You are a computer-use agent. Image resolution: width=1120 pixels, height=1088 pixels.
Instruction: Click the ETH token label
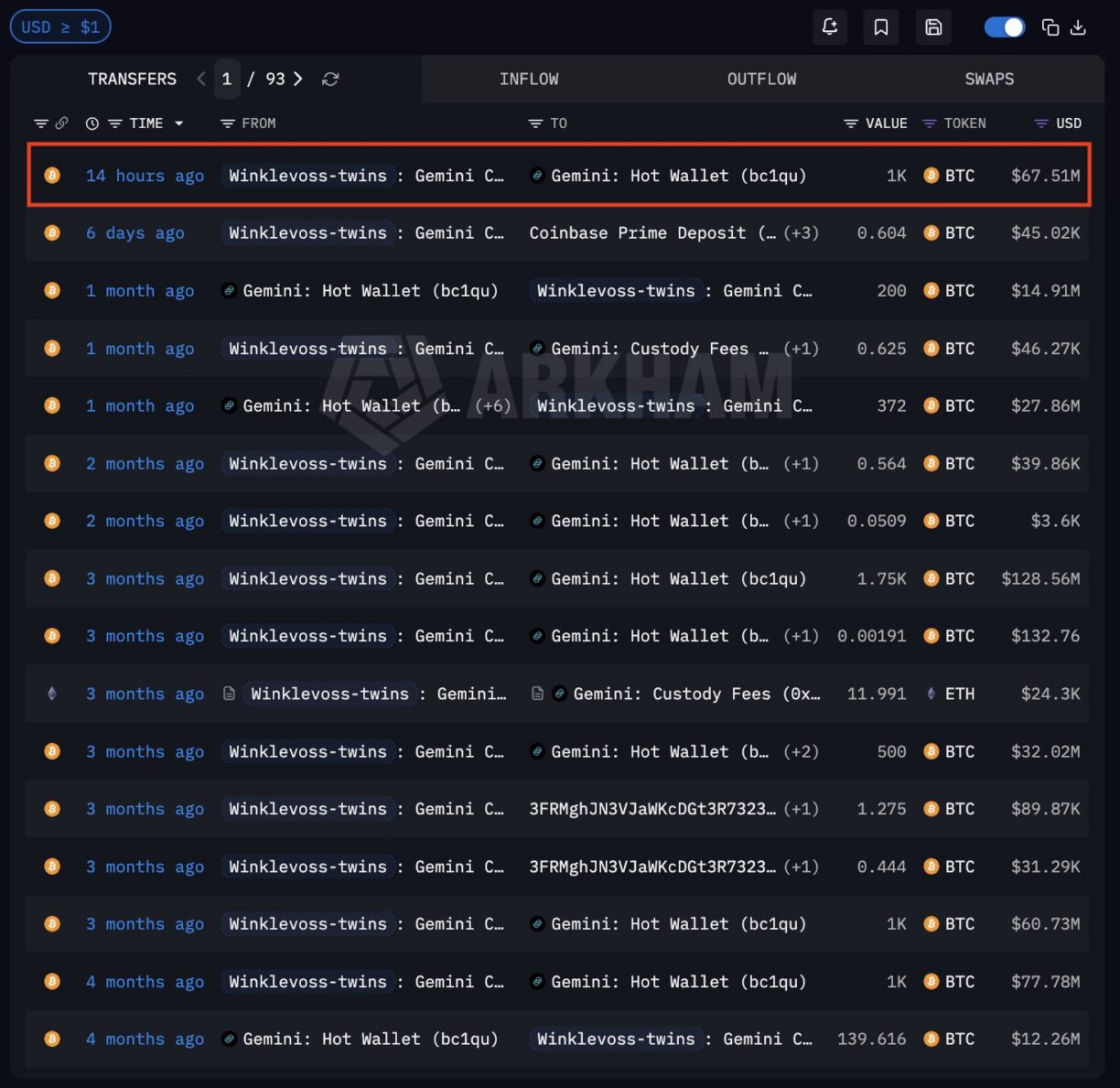[959, 694]
